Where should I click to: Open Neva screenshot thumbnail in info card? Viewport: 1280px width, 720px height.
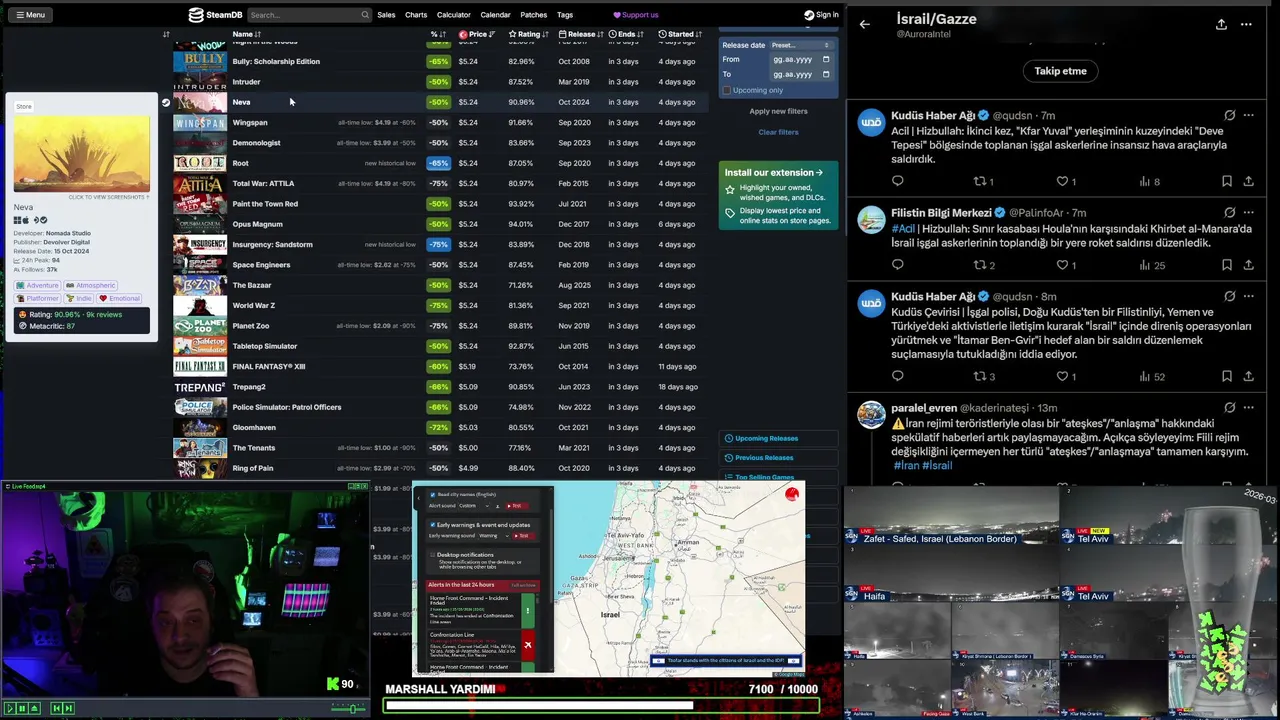click(x=81, y=153)
